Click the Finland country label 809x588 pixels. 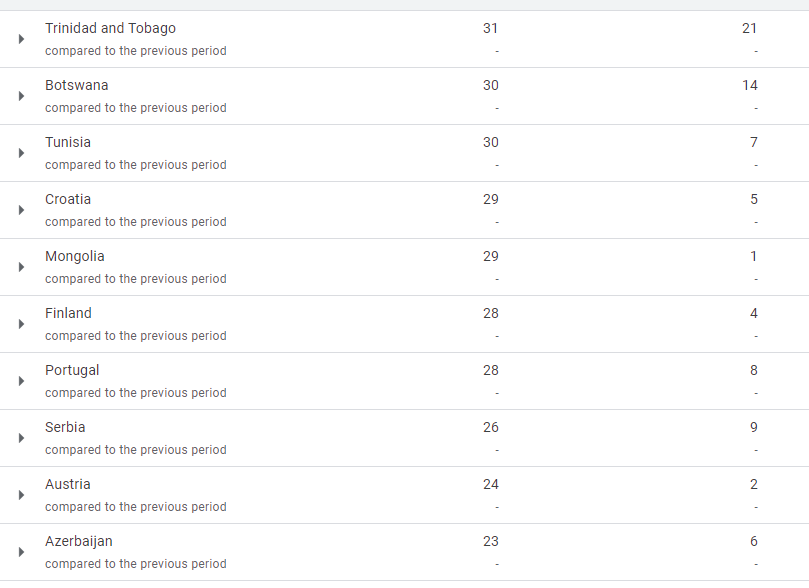click(68, 313)
